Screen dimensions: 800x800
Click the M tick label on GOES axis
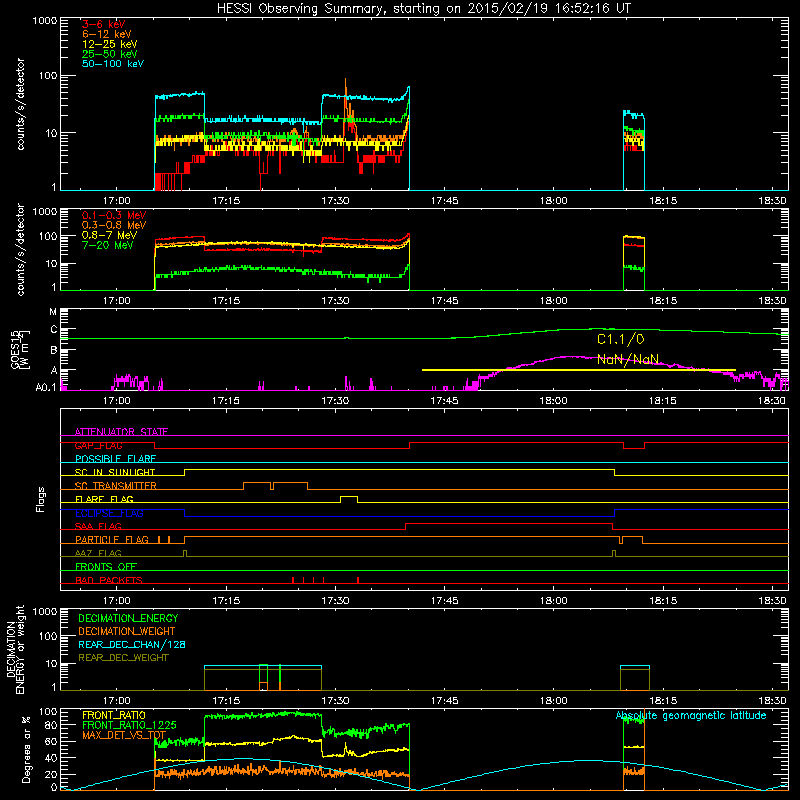53,312
